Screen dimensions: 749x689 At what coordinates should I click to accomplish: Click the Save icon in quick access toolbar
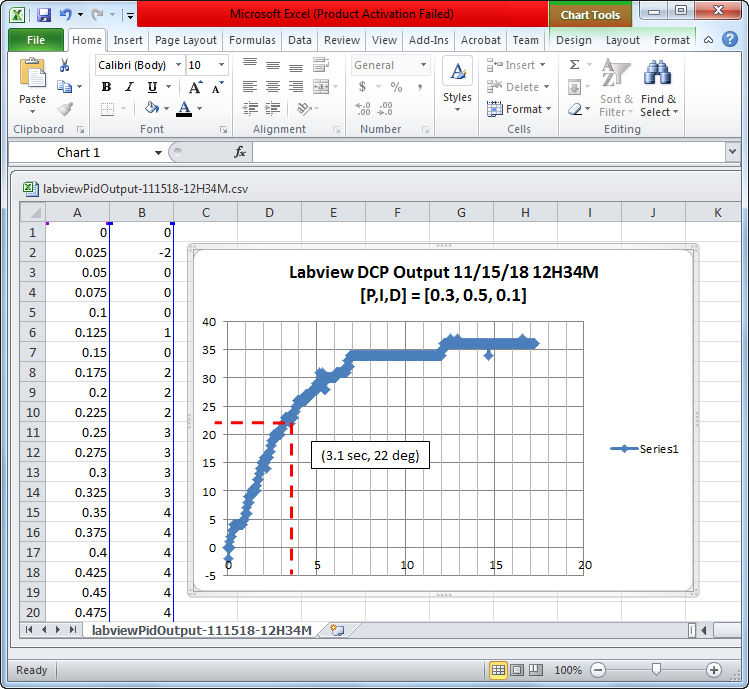click(x=43, y=15)
